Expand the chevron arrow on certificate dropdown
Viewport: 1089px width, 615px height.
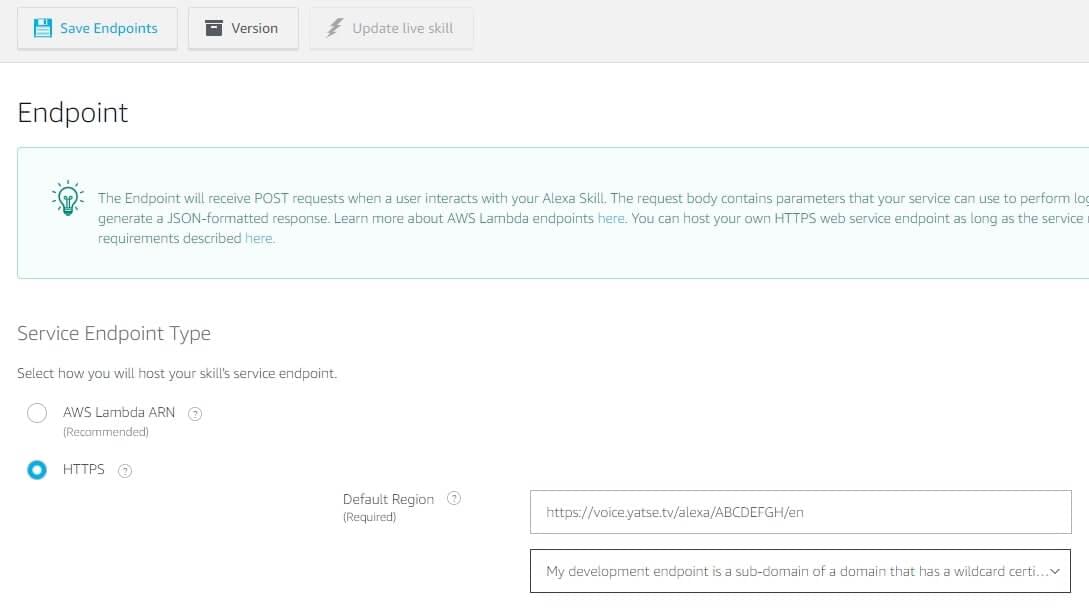pos(1054,571)
